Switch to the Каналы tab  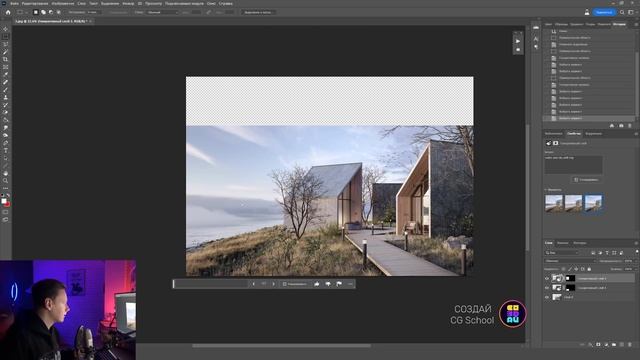[x=563, y=243]
